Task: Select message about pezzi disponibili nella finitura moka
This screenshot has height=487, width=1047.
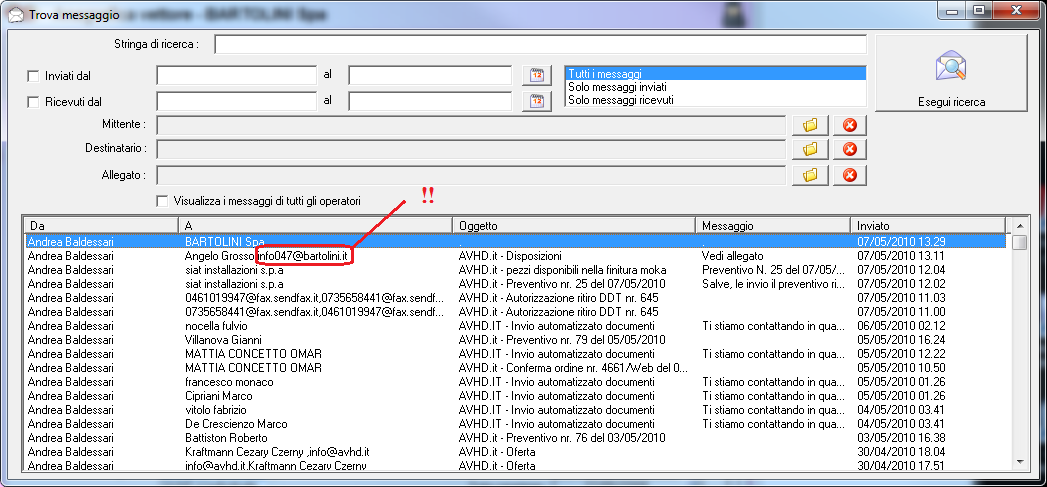Action: pos(515,270)
